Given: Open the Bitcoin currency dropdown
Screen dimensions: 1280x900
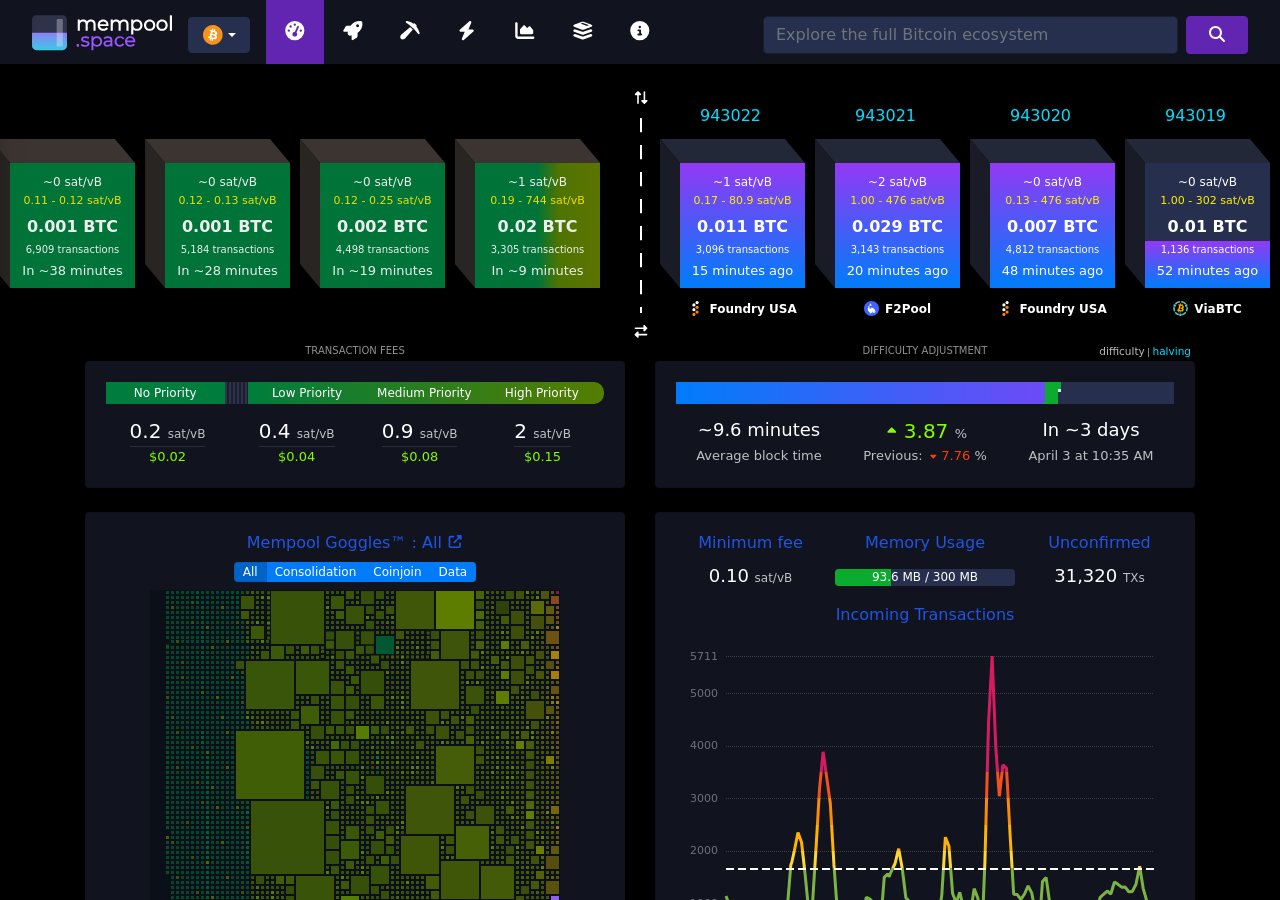Looking at the screenshot, I should point(219,34).
